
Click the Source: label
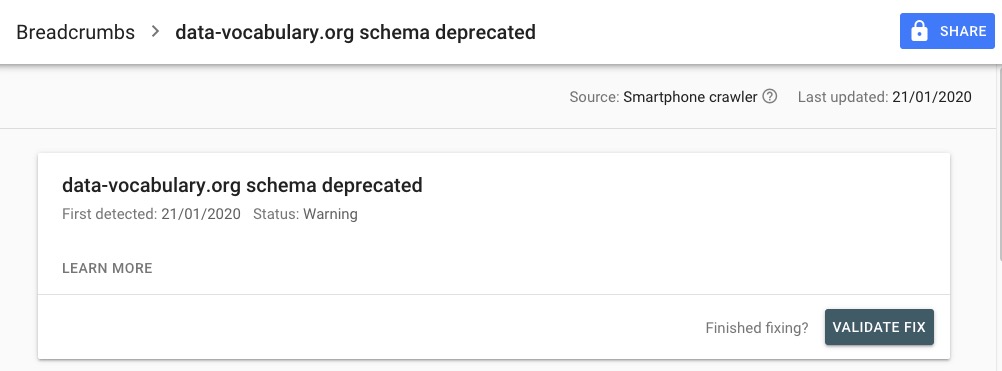point(594,97)
